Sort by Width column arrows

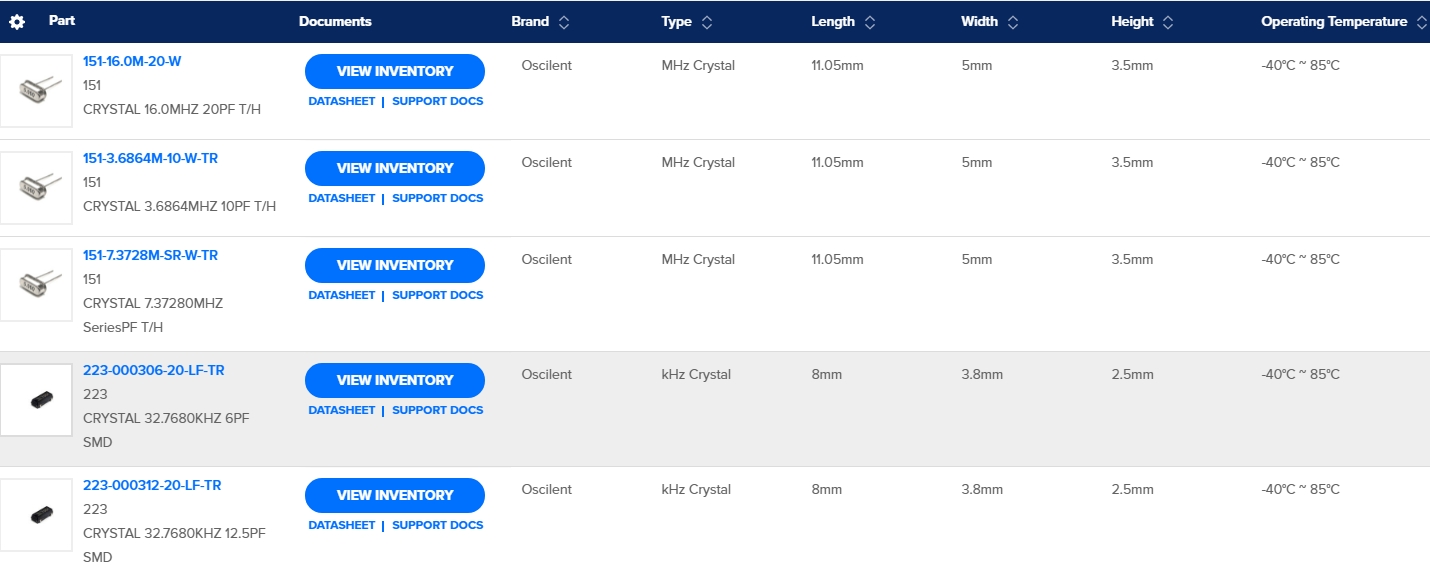[x=1013, y=22]
